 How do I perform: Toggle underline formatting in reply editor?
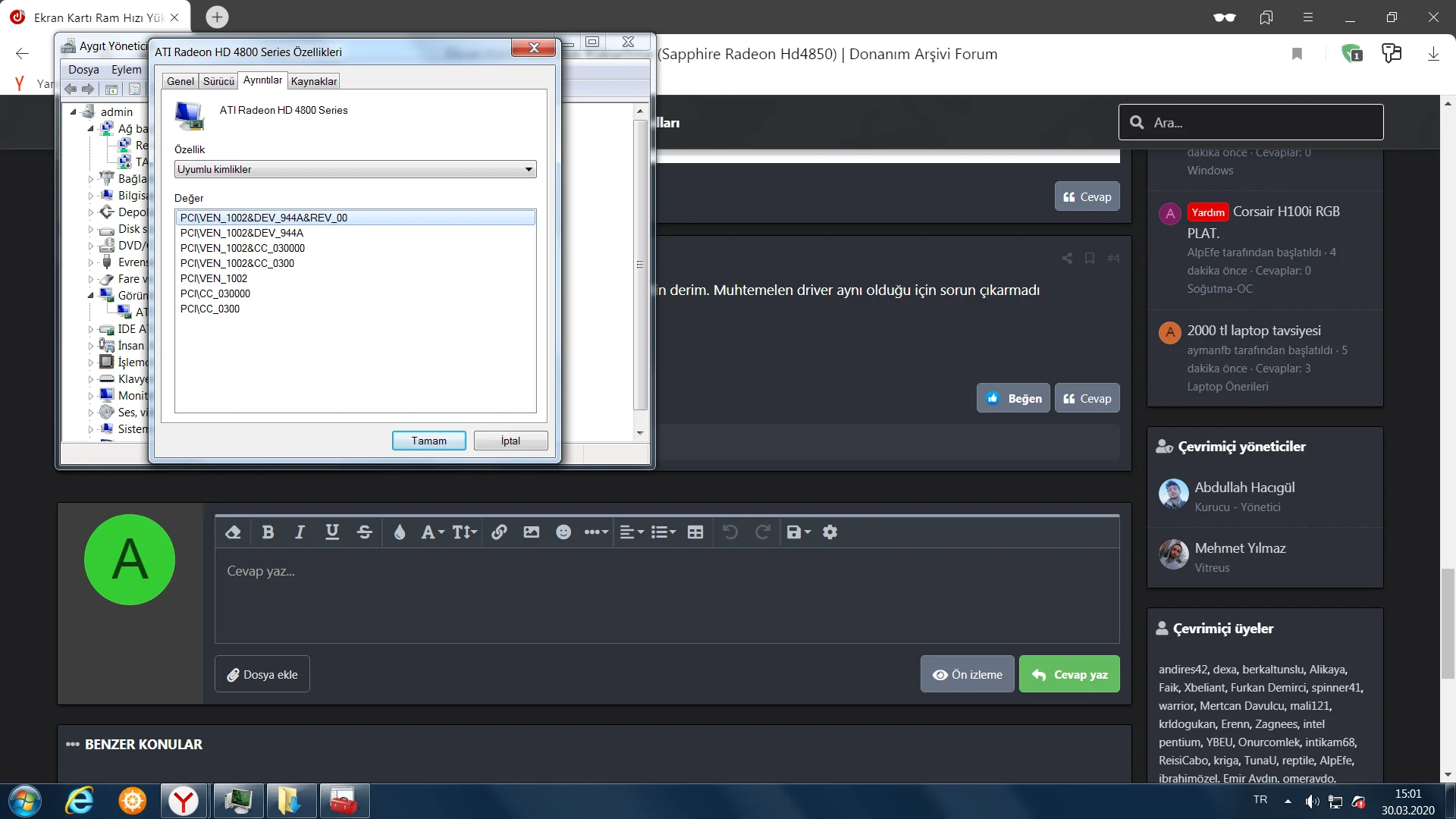tap(332, 532)
